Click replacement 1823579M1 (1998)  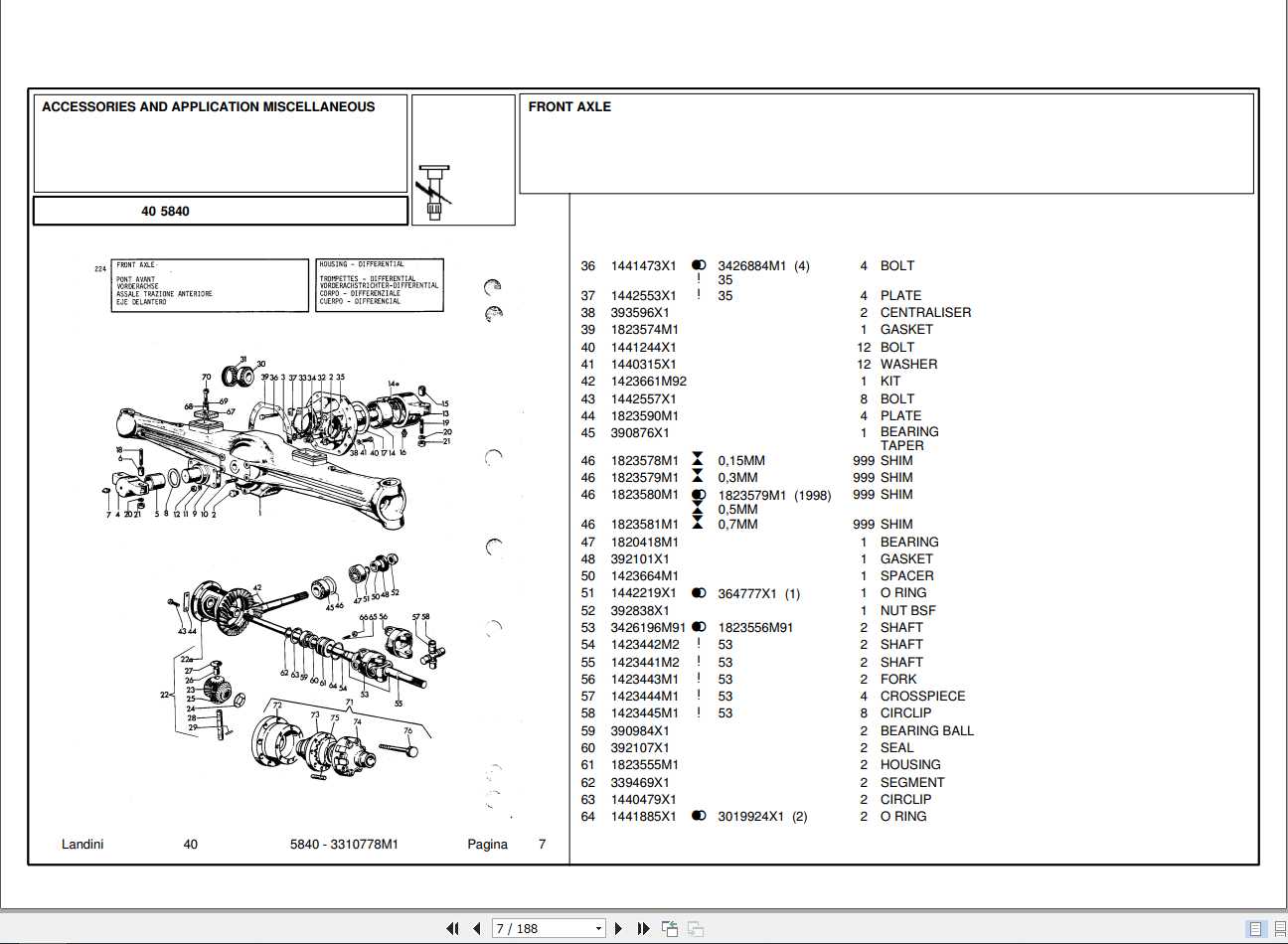pyautogui.click(x=774, y=495)
